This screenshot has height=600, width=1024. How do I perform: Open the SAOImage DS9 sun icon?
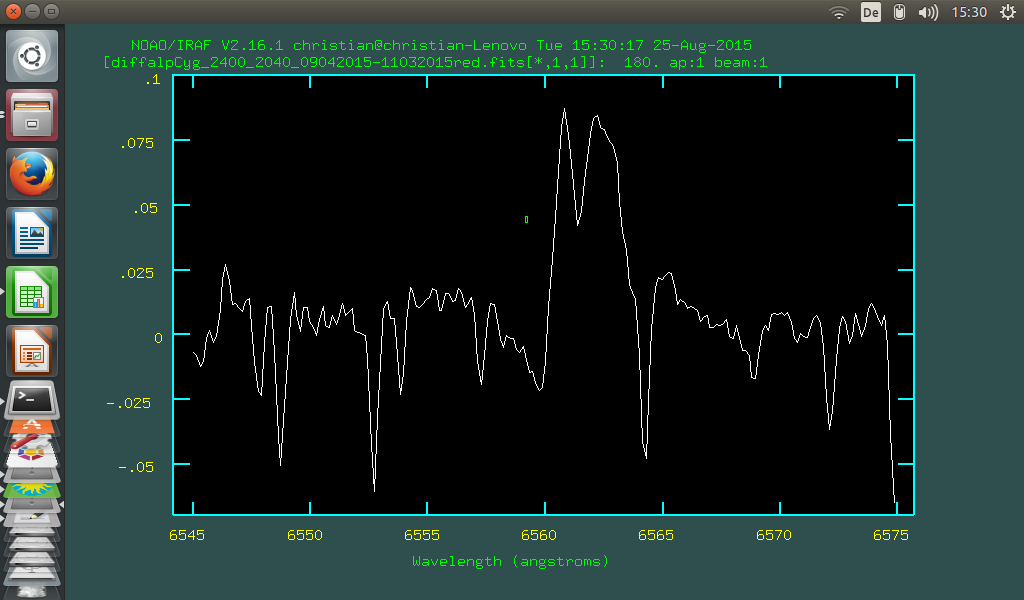[x=30, y=488]
